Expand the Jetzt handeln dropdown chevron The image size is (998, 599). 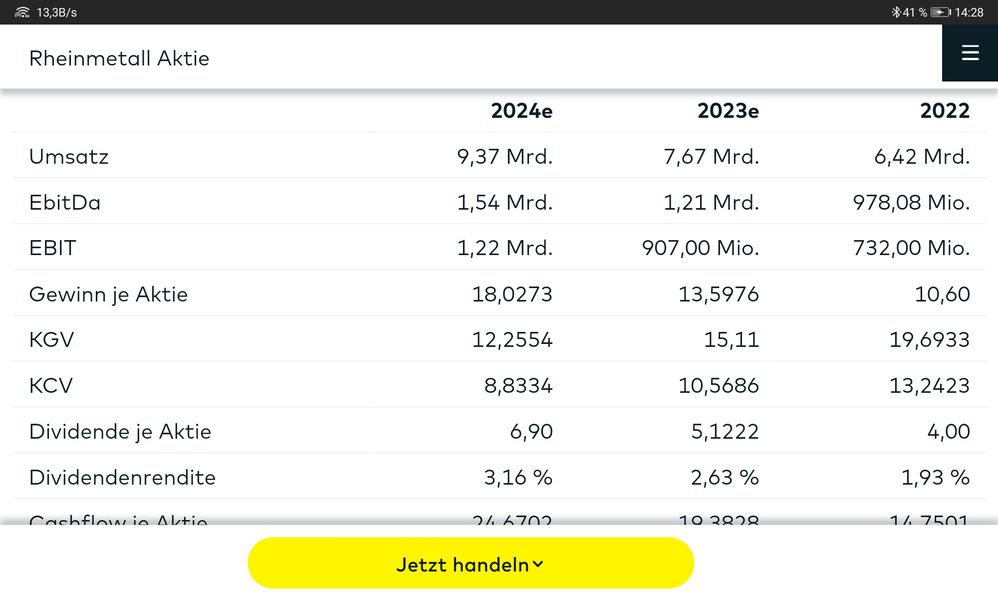[x=538, y=564]
